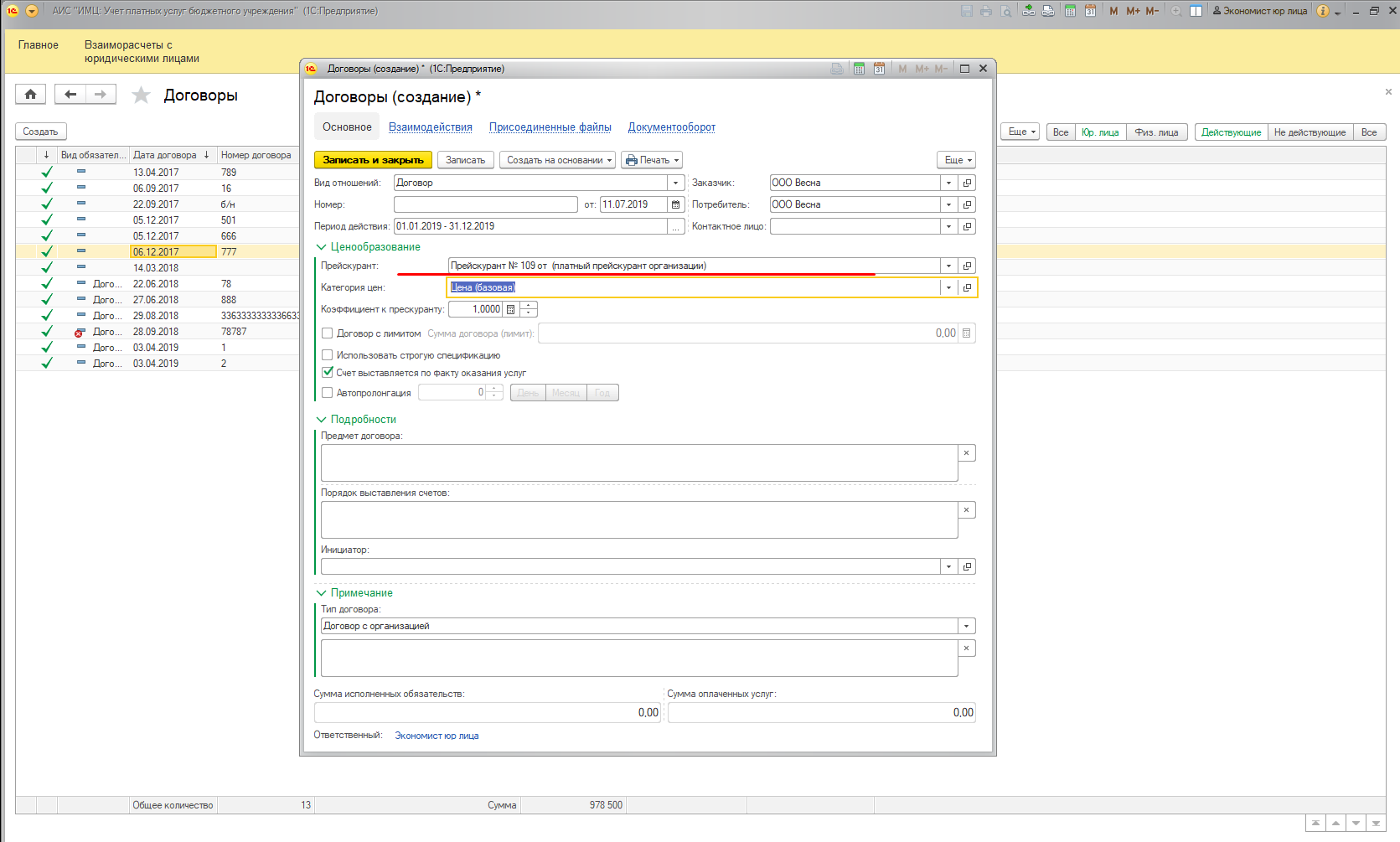Image resolution: width=1400 pixels, height=842 pixels.
Task: Open the Прейскурант record via open-form icon
Action: pyautogui.click(x=967, y=266)
